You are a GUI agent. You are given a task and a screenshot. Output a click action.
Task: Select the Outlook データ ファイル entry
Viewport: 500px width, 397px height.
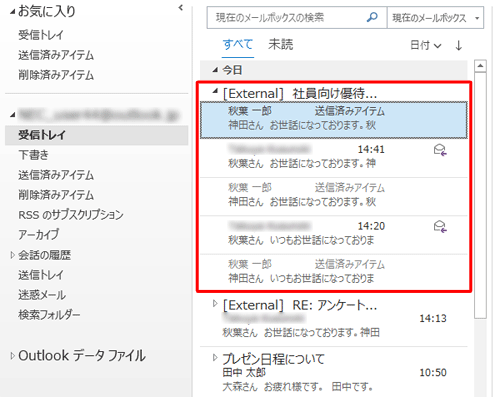[82, 356]
